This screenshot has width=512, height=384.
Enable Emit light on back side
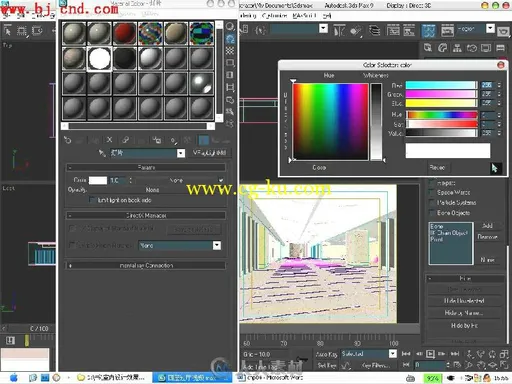click(x=92, y=200)
